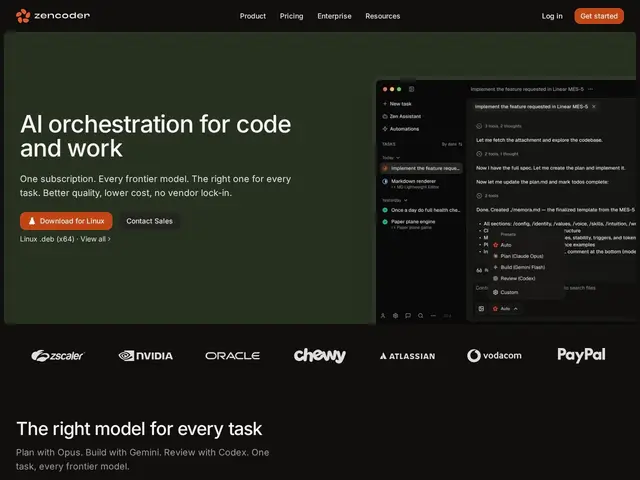Click the PayPal logo
The height and width of the screenshot is (480, 640).
[581, 355]
